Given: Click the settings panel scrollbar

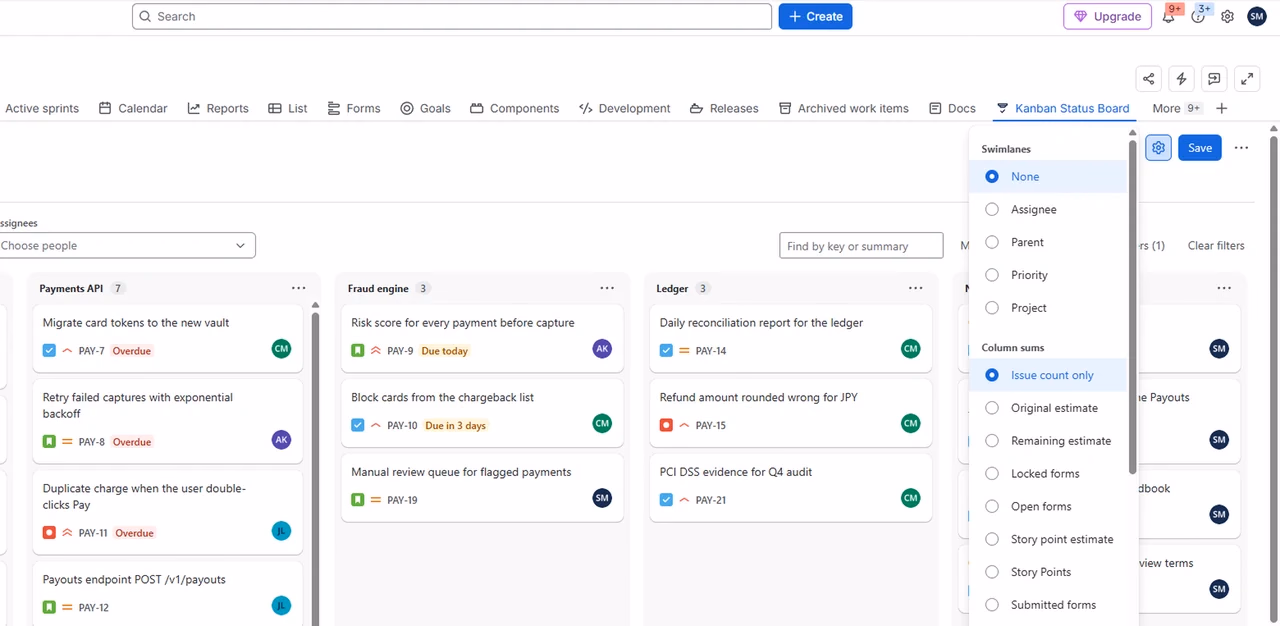Looking at the screenshot, I should [x=1133, y=305].
